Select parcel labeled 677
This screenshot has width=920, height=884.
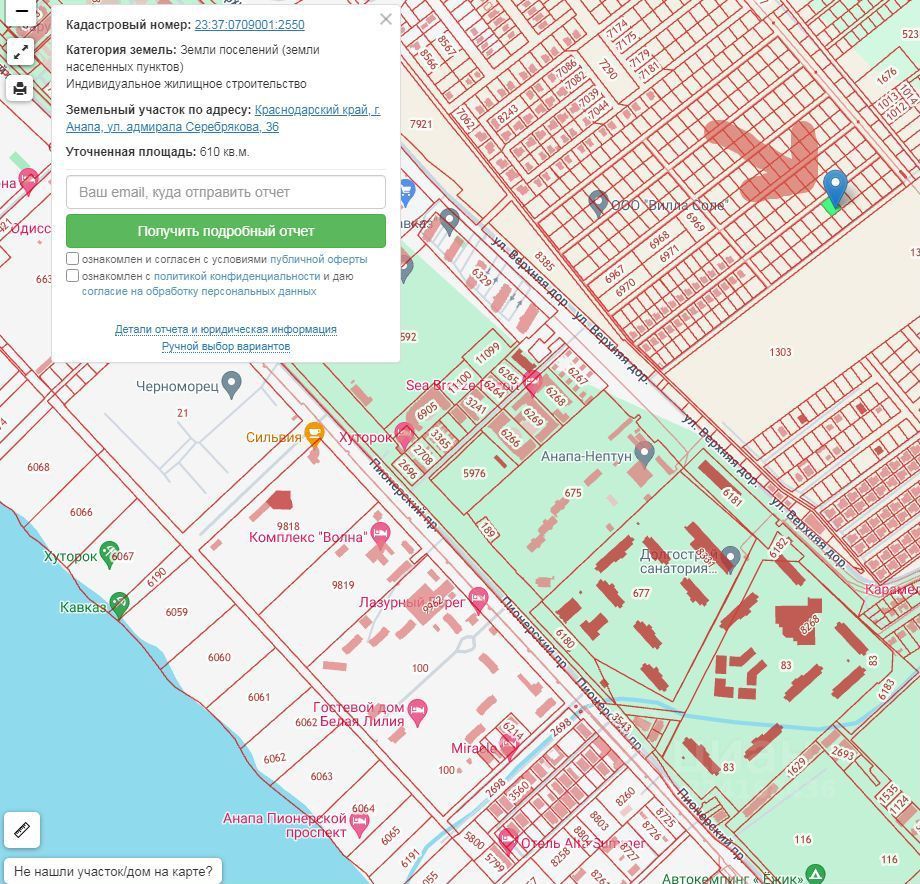click(x=641, y=593)
